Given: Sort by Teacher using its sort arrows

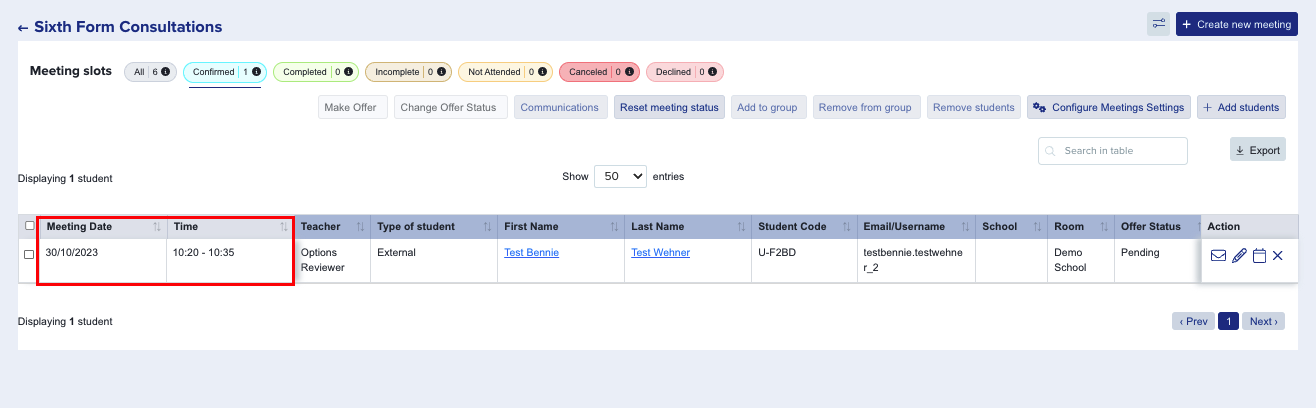Looking at the screenshot, I should [360, 227].
